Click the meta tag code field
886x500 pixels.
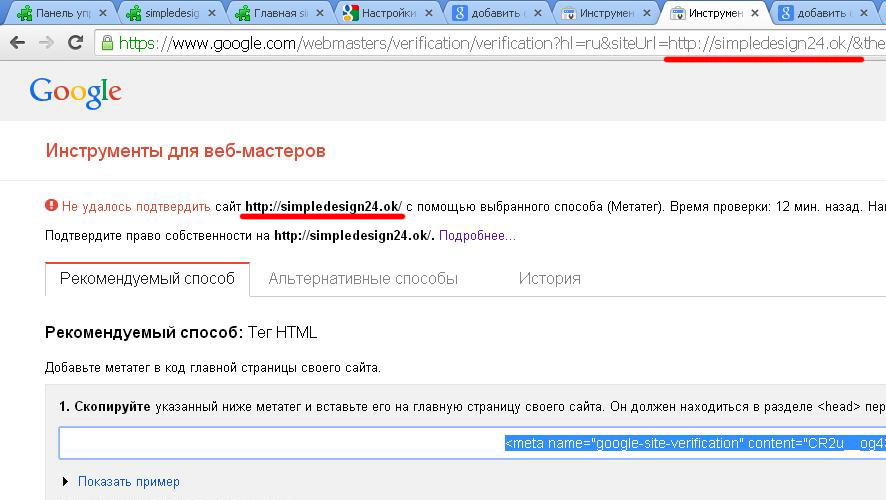[472, 443]
